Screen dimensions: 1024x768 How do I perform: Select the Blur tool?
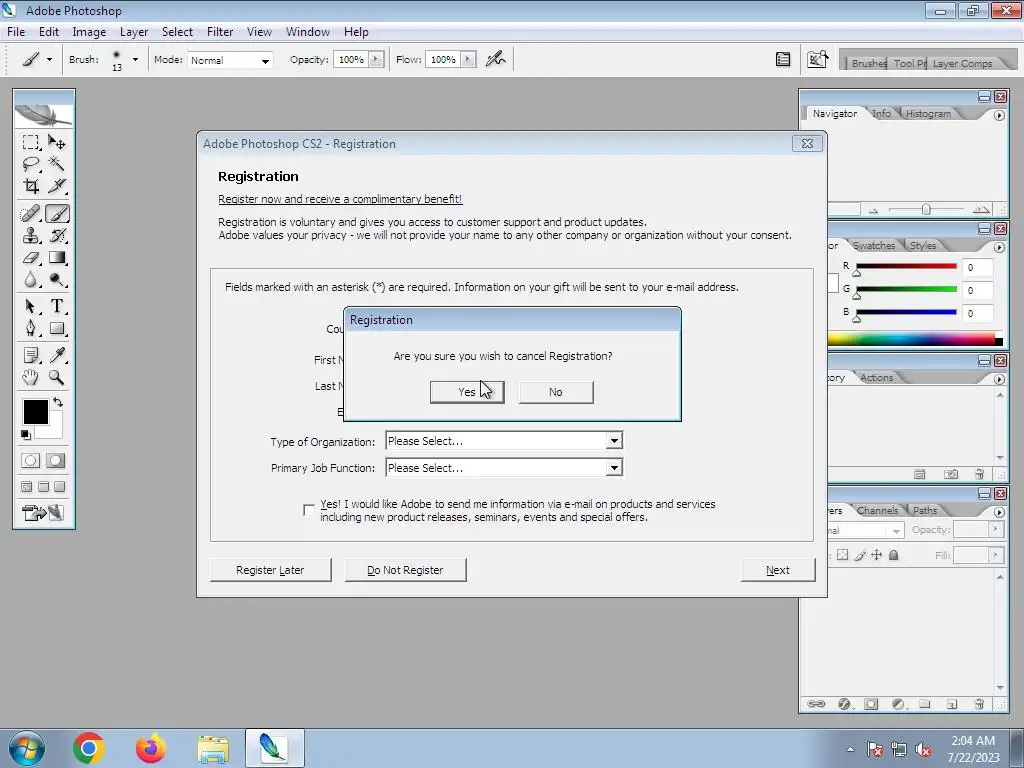pyautogui.click(x=30, y=280)
